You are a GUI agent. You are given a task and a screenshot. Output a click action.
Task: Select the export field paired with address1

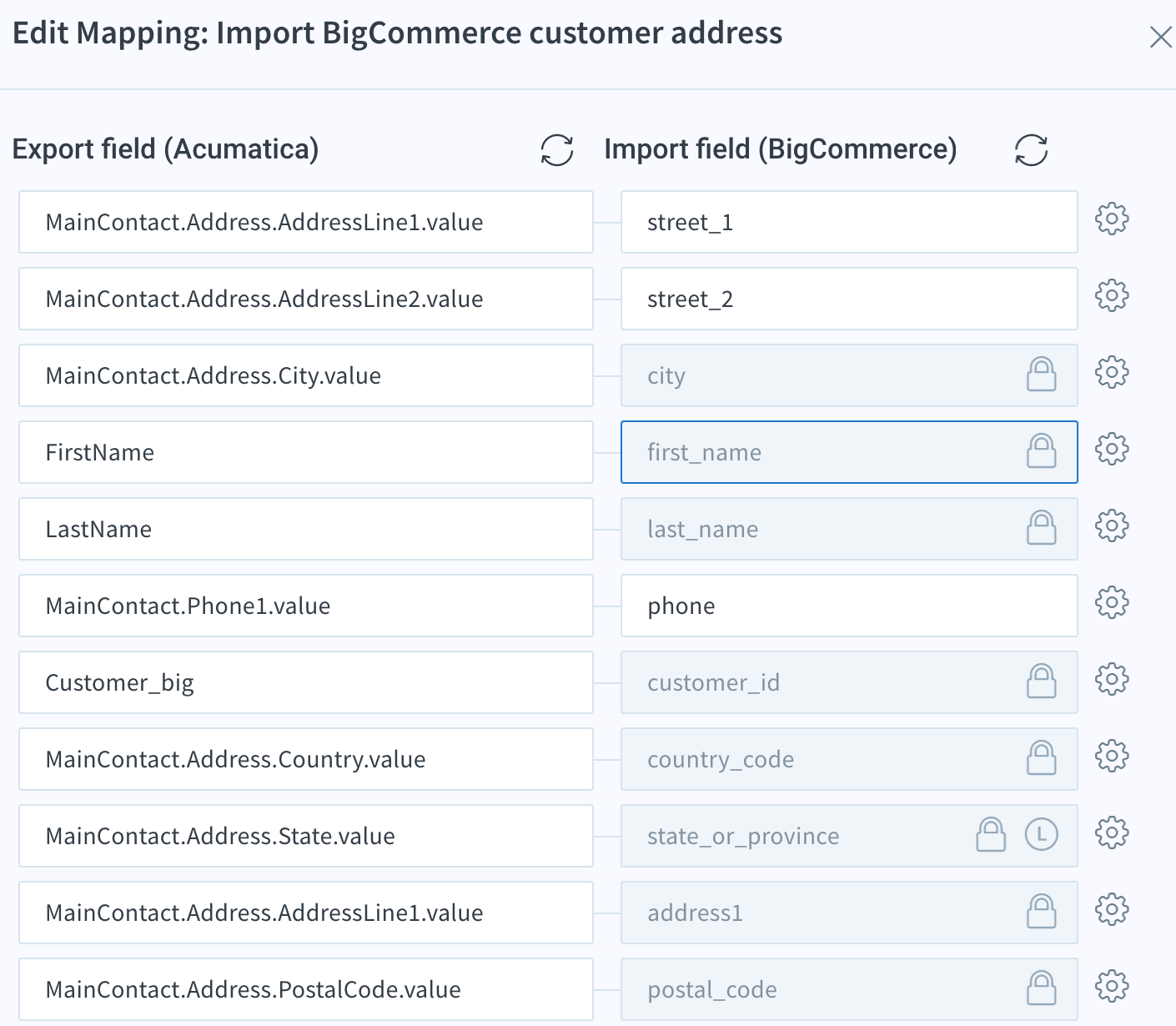point(306,913)
